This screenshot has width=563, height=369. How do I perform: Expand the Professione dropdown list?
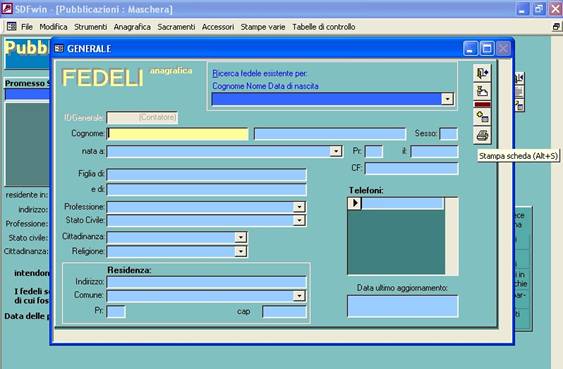click(x=299, y=207)
